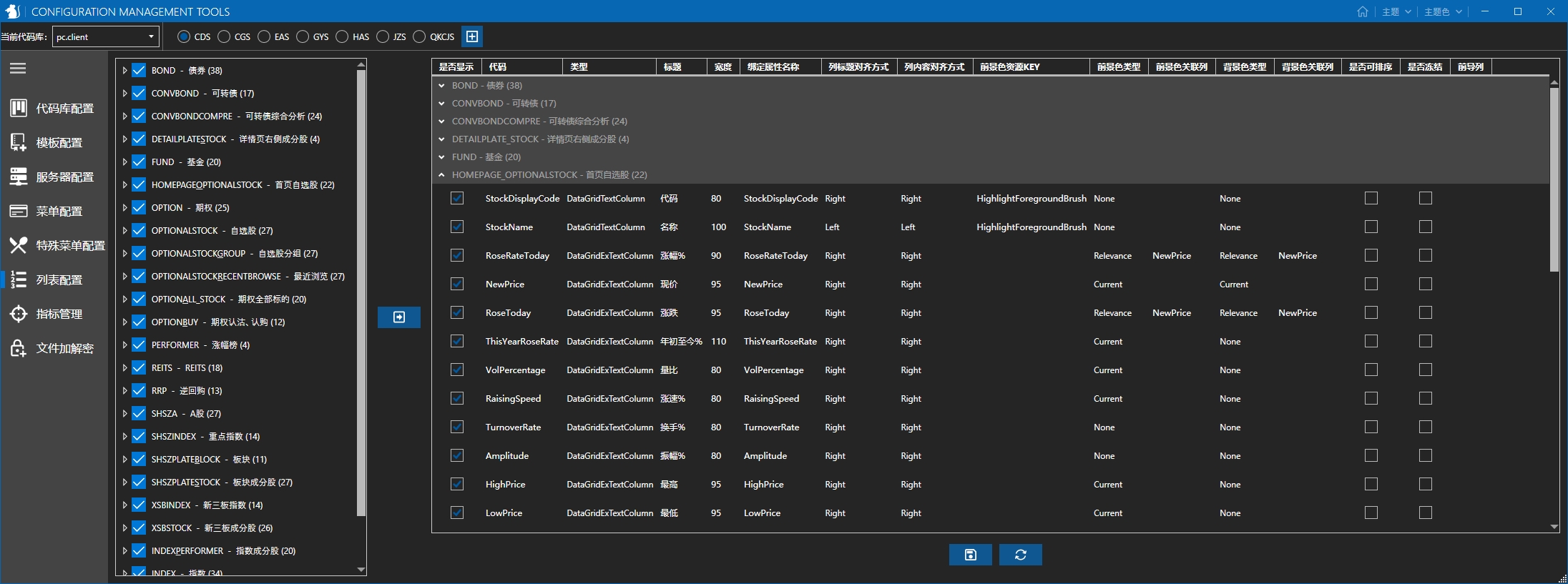Expand the OPTION - 期权 (25) tree node arrow
Screen dimensions: 1568x584
click(124, 207)
